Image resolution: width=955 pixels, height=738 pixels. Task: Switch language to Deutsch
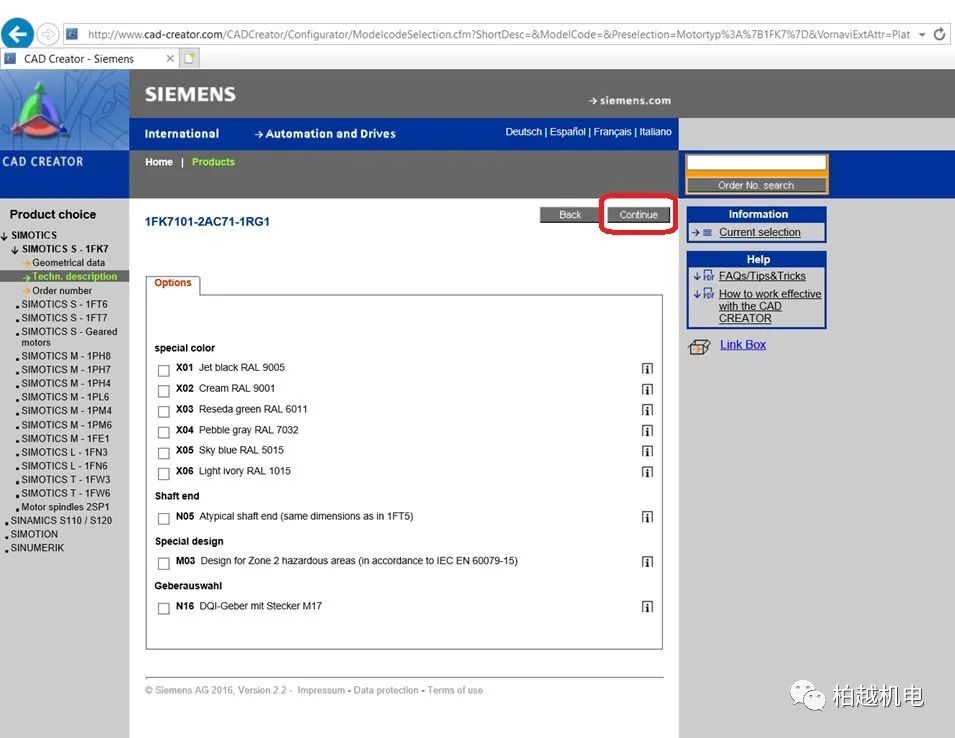point(523,132)
